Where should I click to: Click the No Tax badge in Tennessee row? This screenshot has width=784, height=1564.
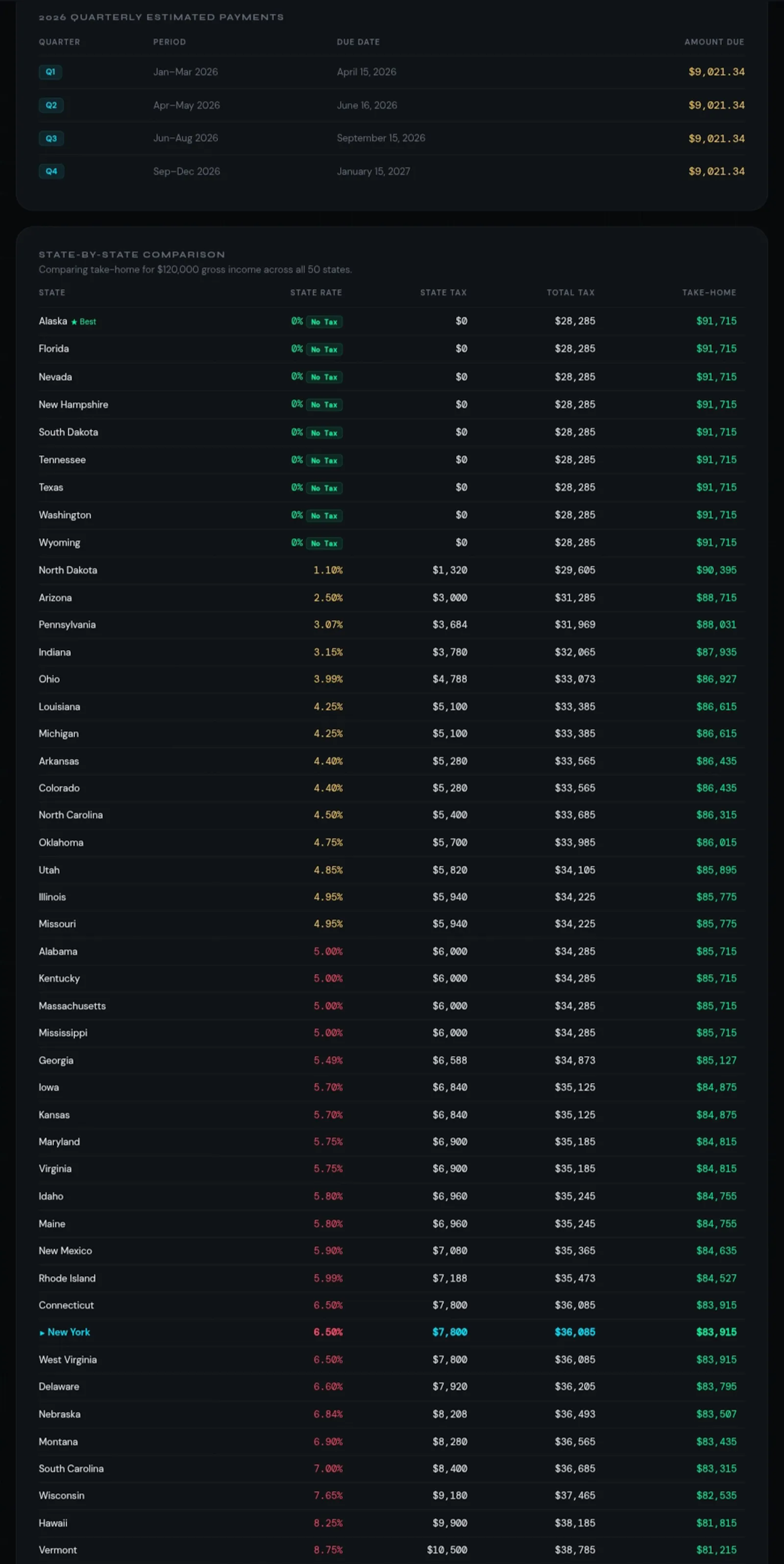[x=324, y=460]
